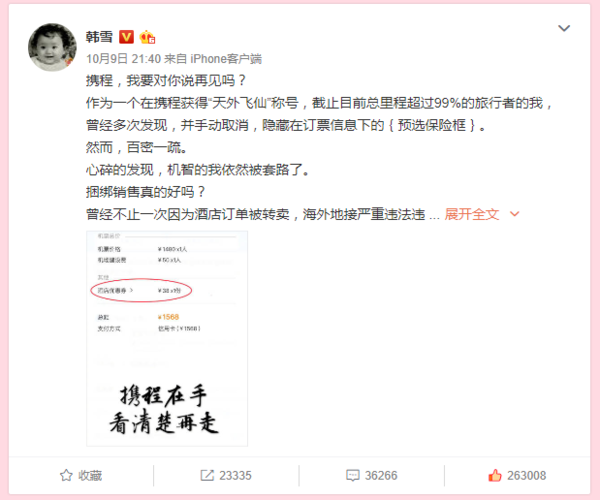Click the iPhone客户端 source link

coord(226,59)
